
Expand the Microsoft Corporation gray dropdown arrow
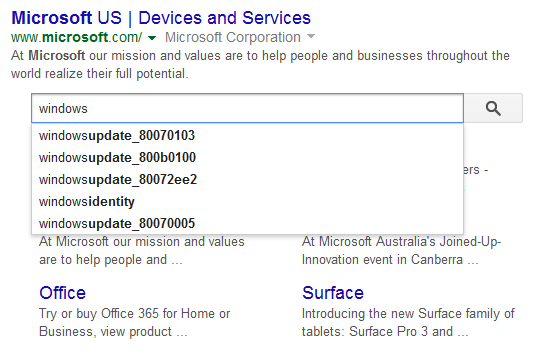click(x=311, y=36)
